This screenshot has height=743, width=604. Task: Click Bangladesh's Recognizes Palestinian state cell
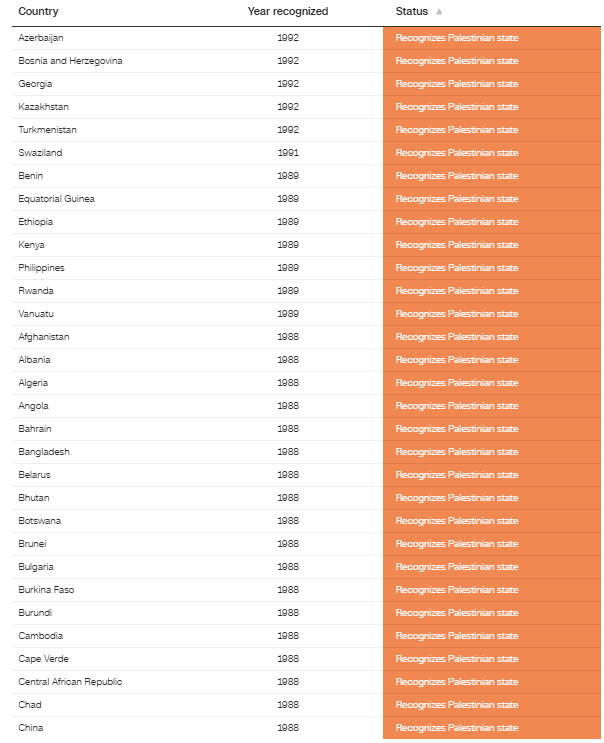(x=492, y=452)
